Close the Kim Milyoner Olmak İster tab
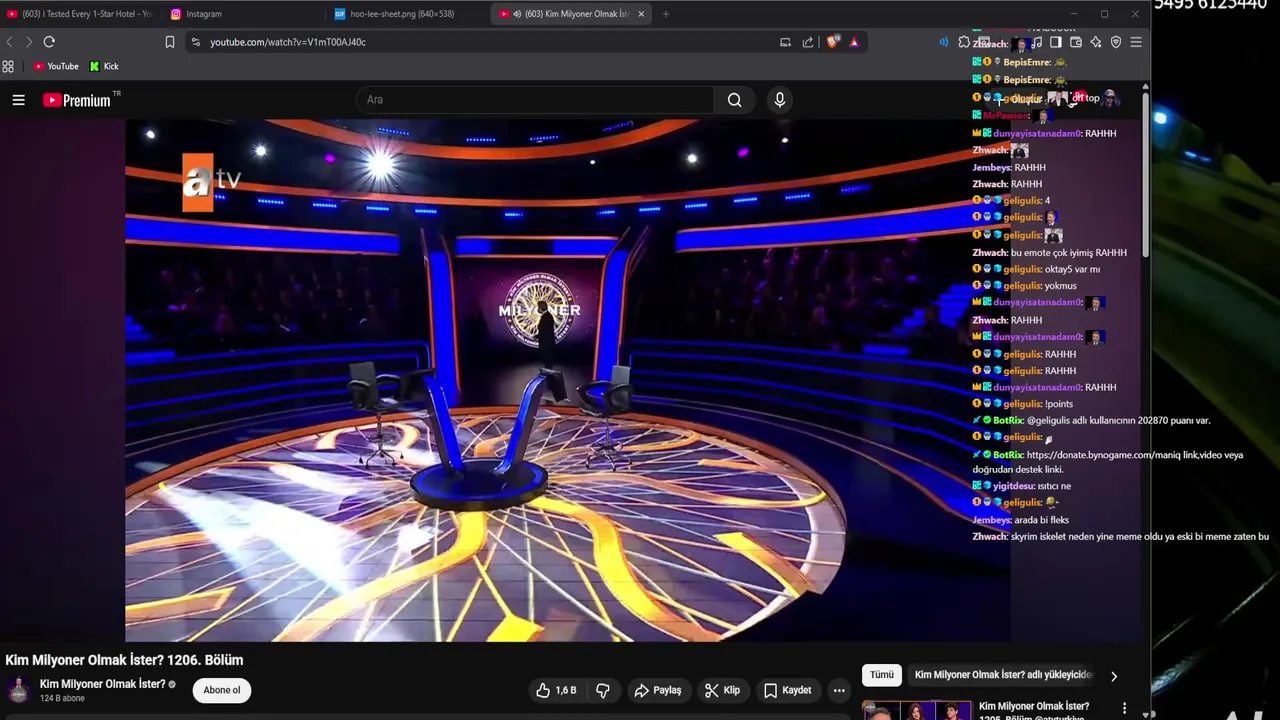 click(x=641, y=14)
